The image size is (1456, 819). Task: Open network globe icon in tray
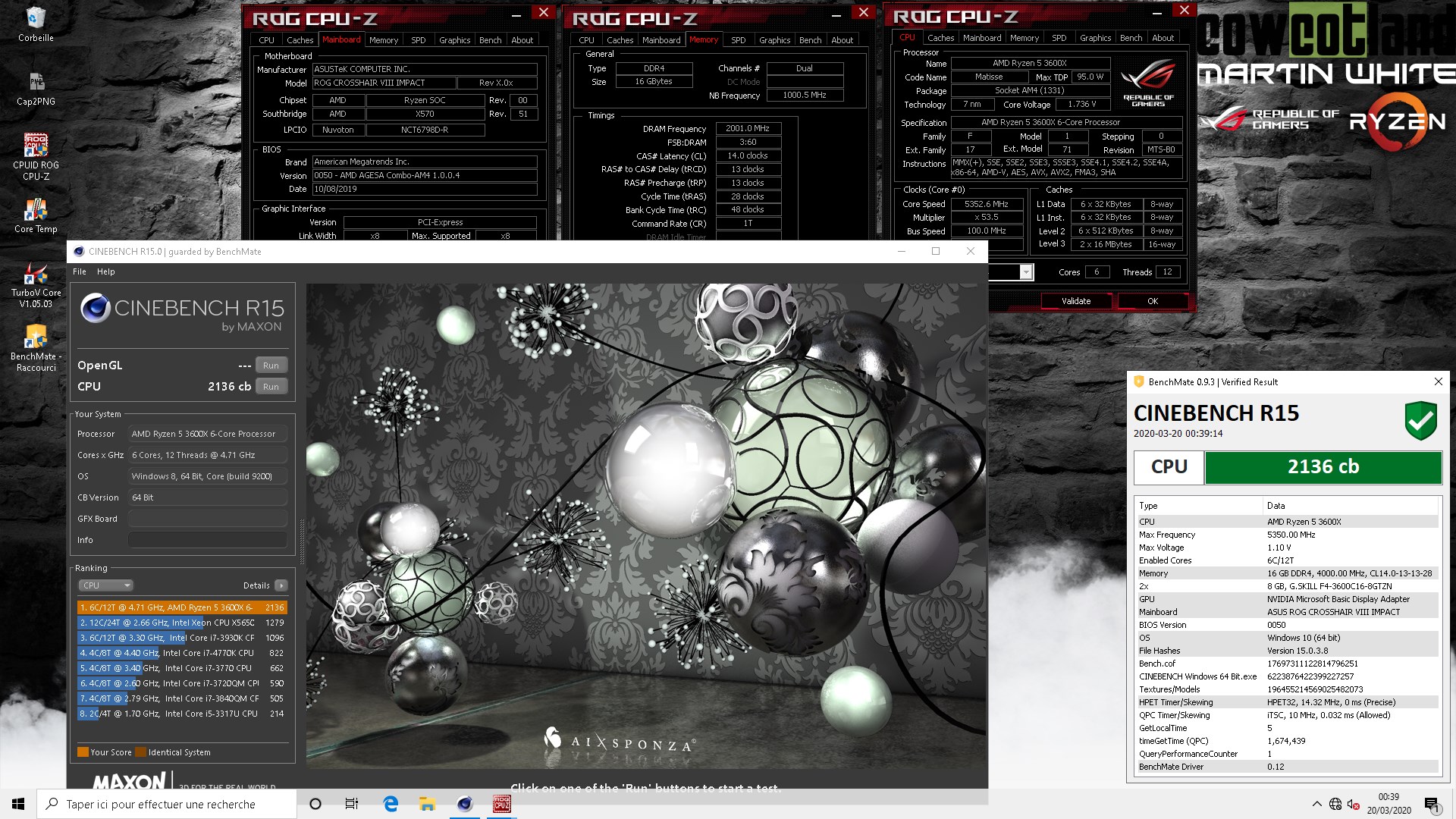tap(1335, 805)
